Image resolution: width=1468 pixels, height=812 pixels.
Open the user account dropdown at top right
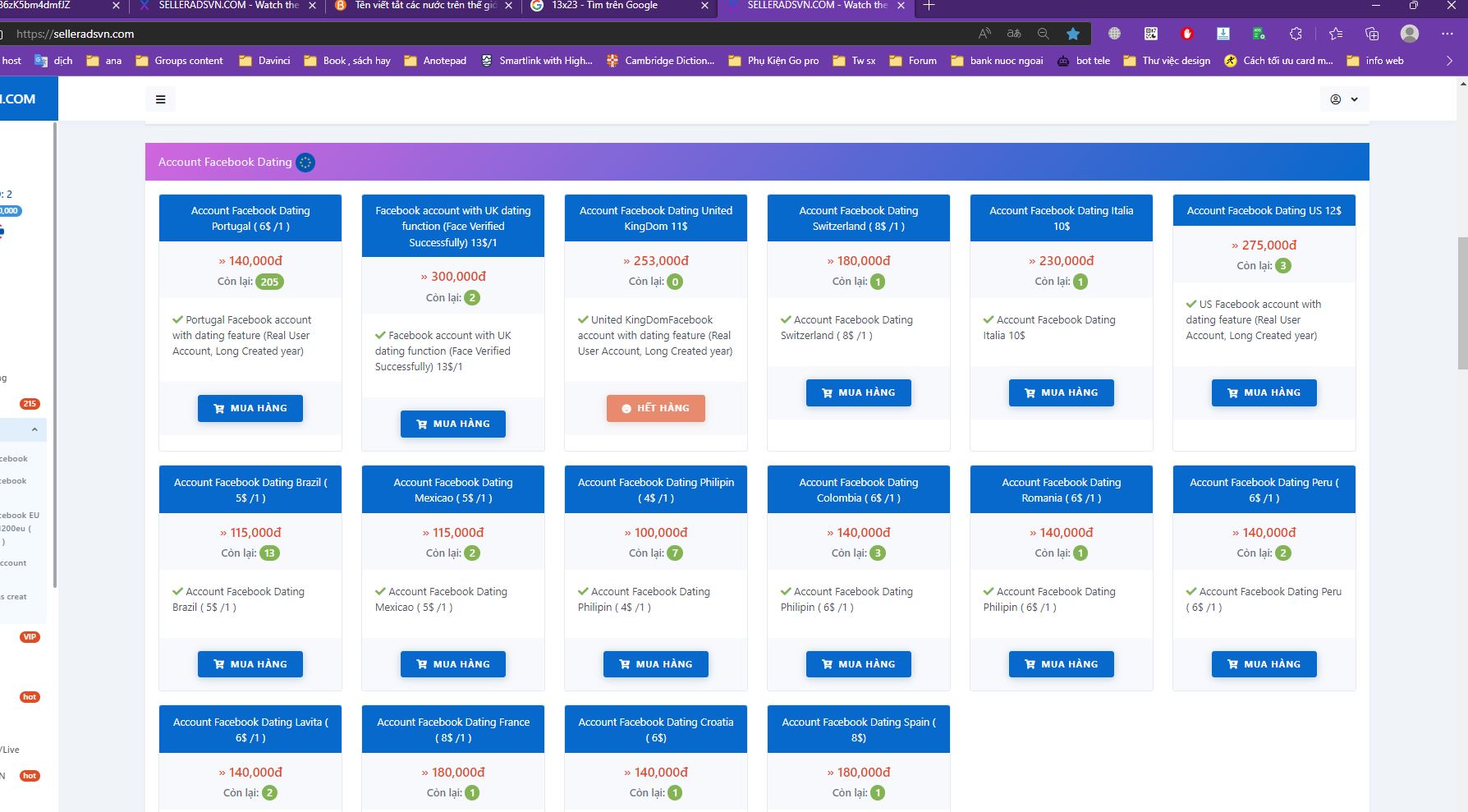(1344, 99)
